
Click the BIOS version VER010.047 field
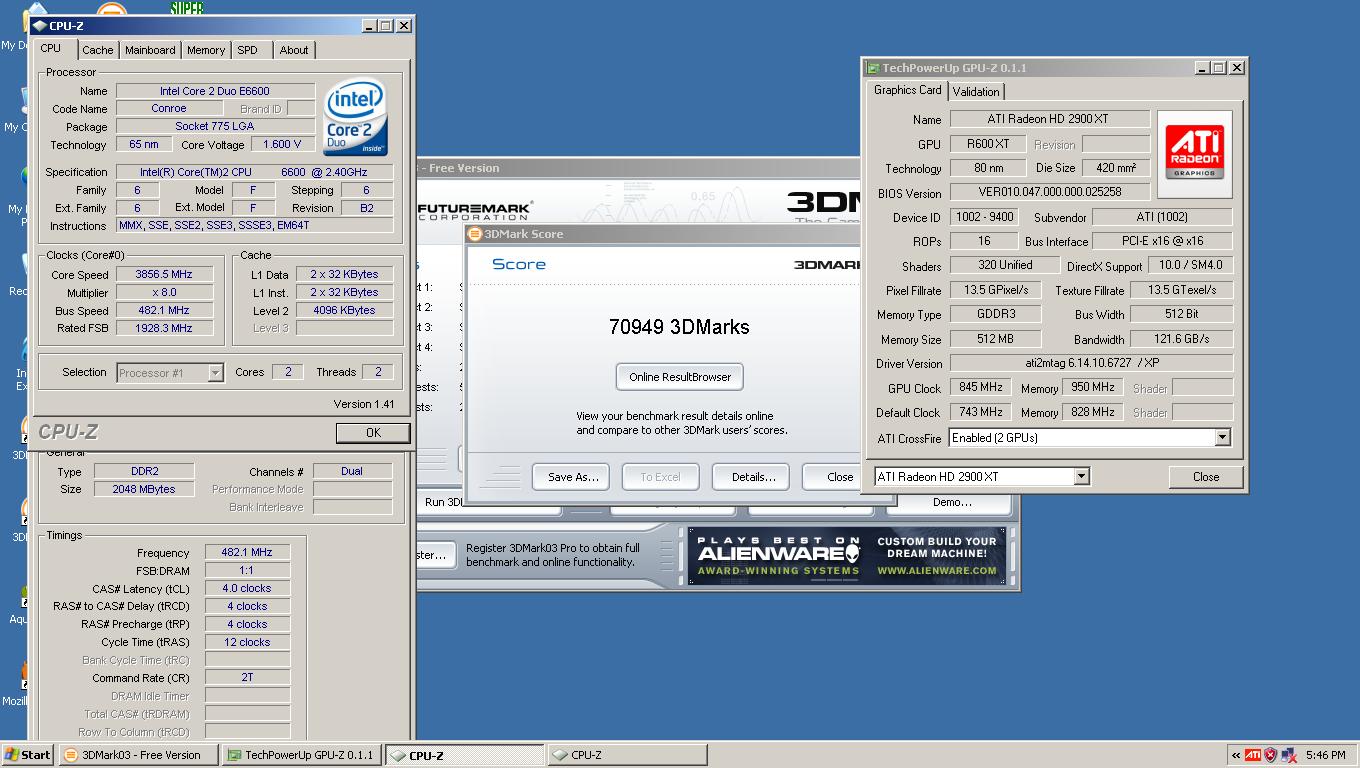[x=1049, y=192]
